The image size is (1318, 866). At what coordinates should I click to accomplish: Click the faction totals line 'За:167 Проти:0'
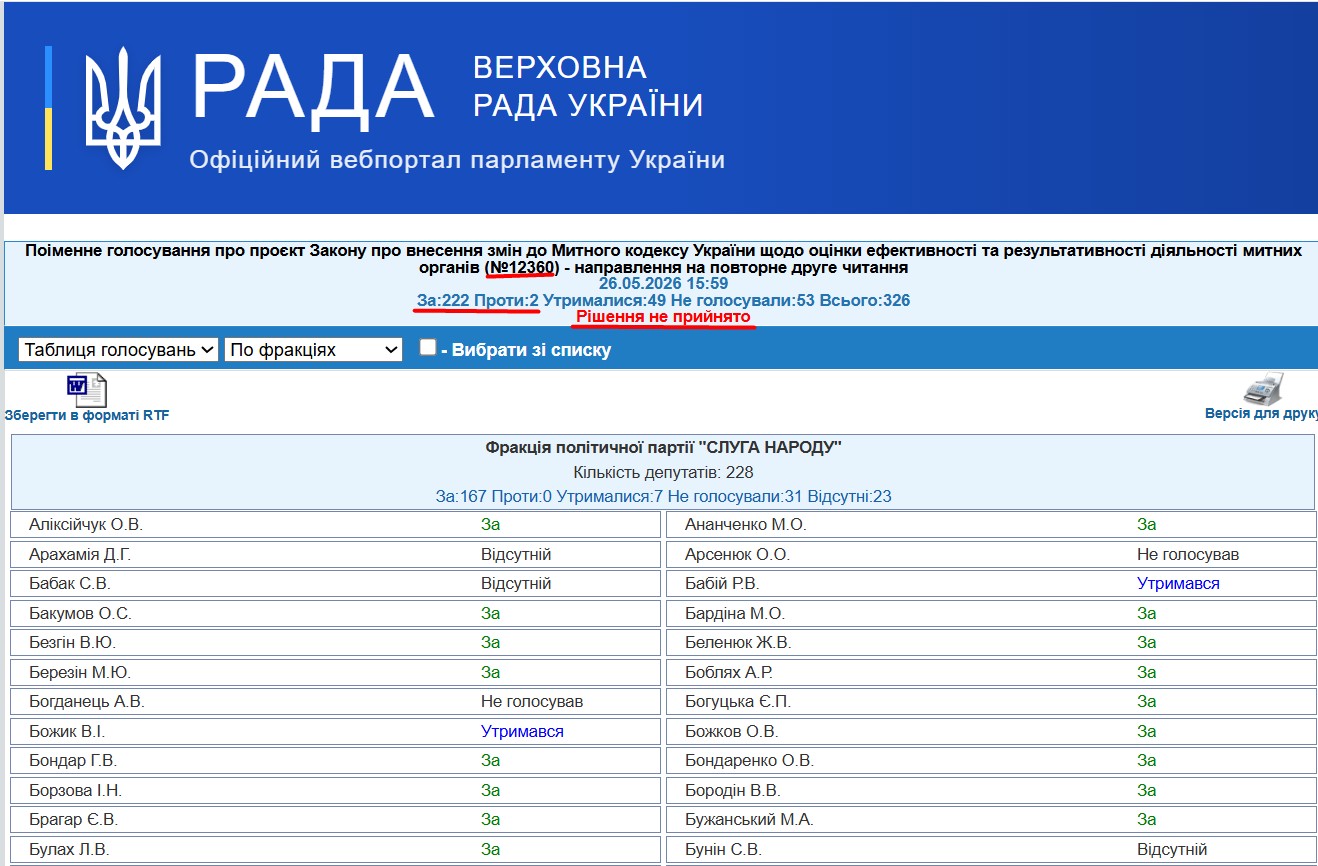pyautogui.click(x=493, y=496)
